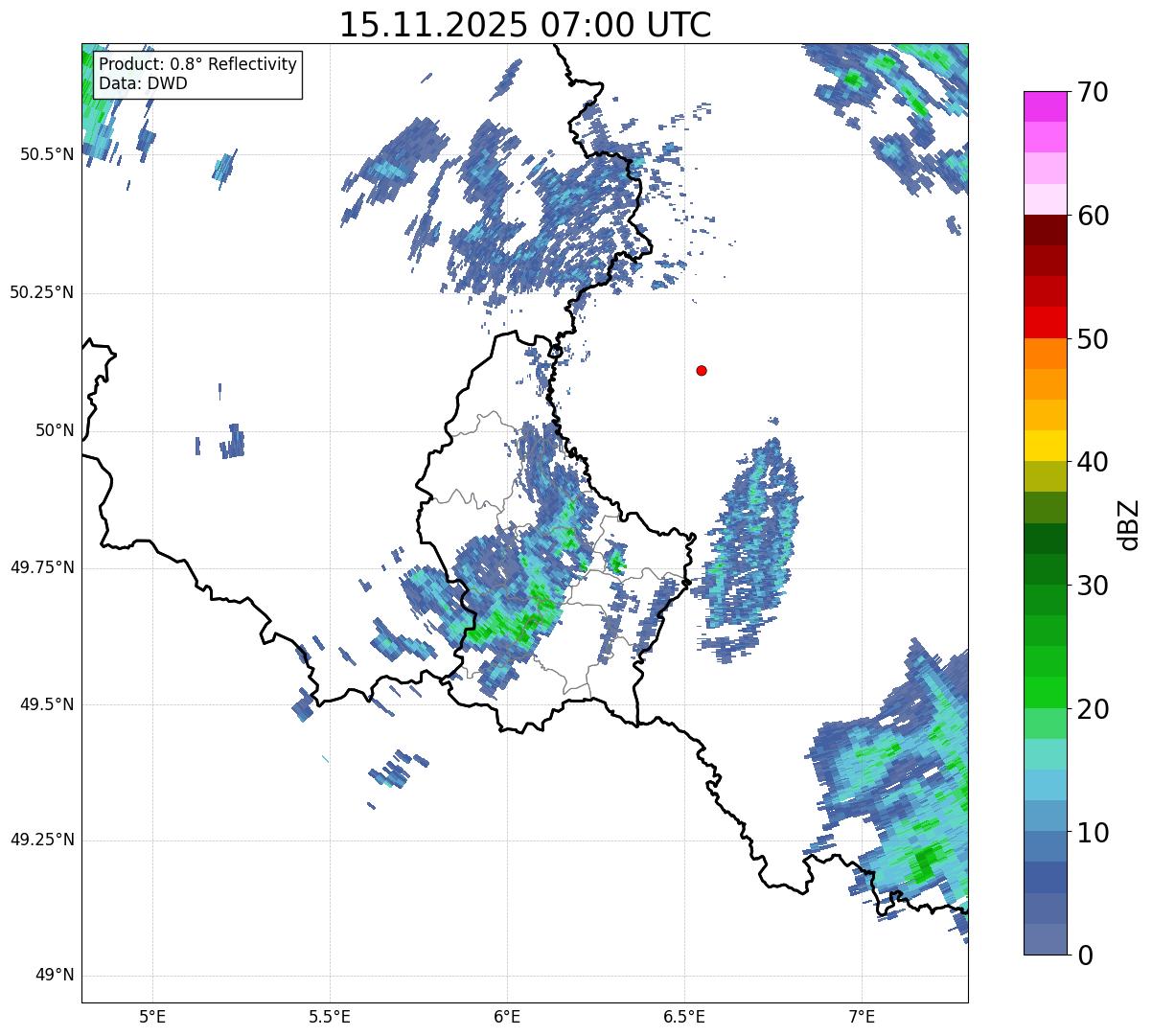Click the 'dBZ' colorbar label
Screen dimensions: 1152x1036
click(x=1129, y=523)
